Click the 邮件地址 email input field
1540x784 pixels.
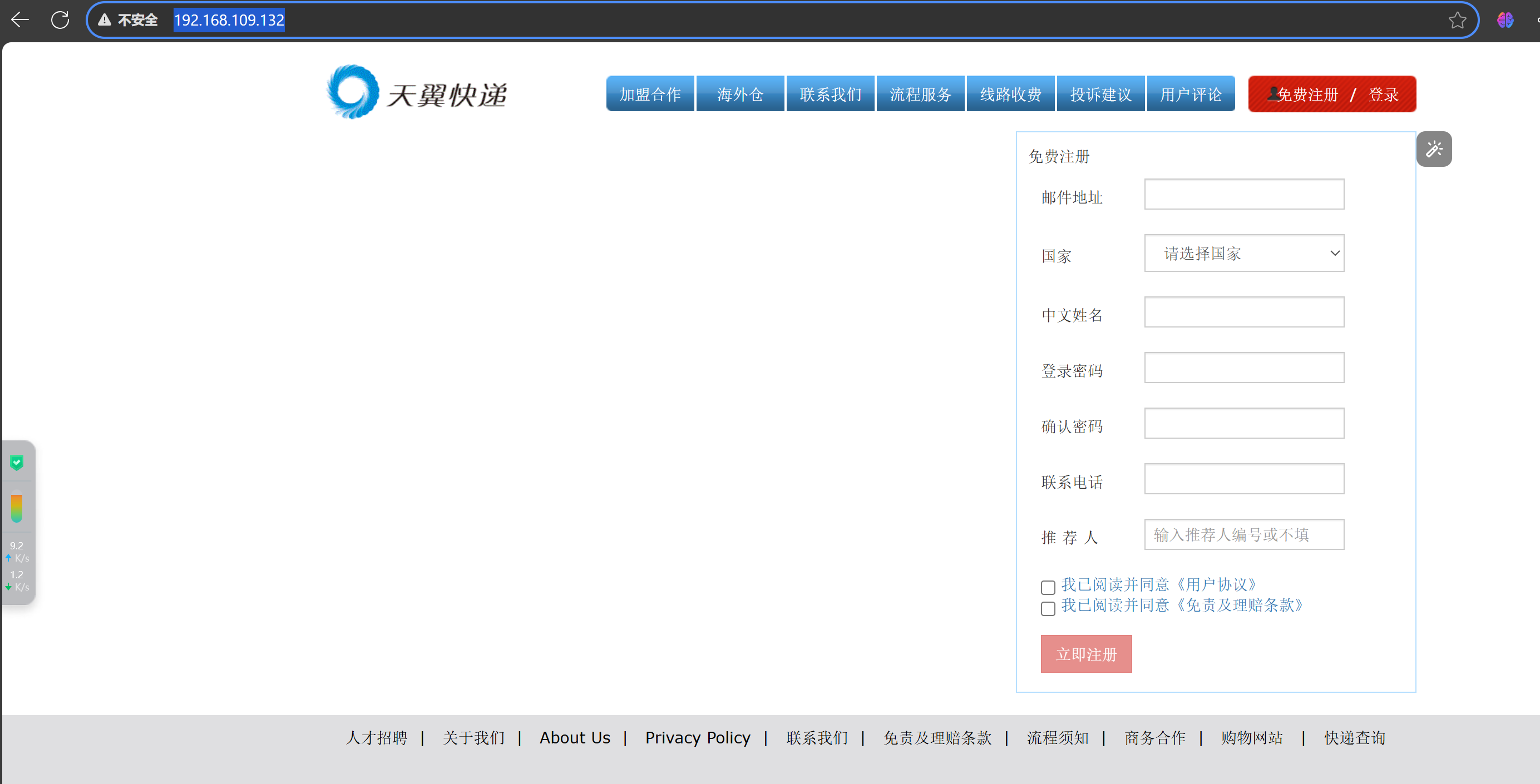[1243, 194]
